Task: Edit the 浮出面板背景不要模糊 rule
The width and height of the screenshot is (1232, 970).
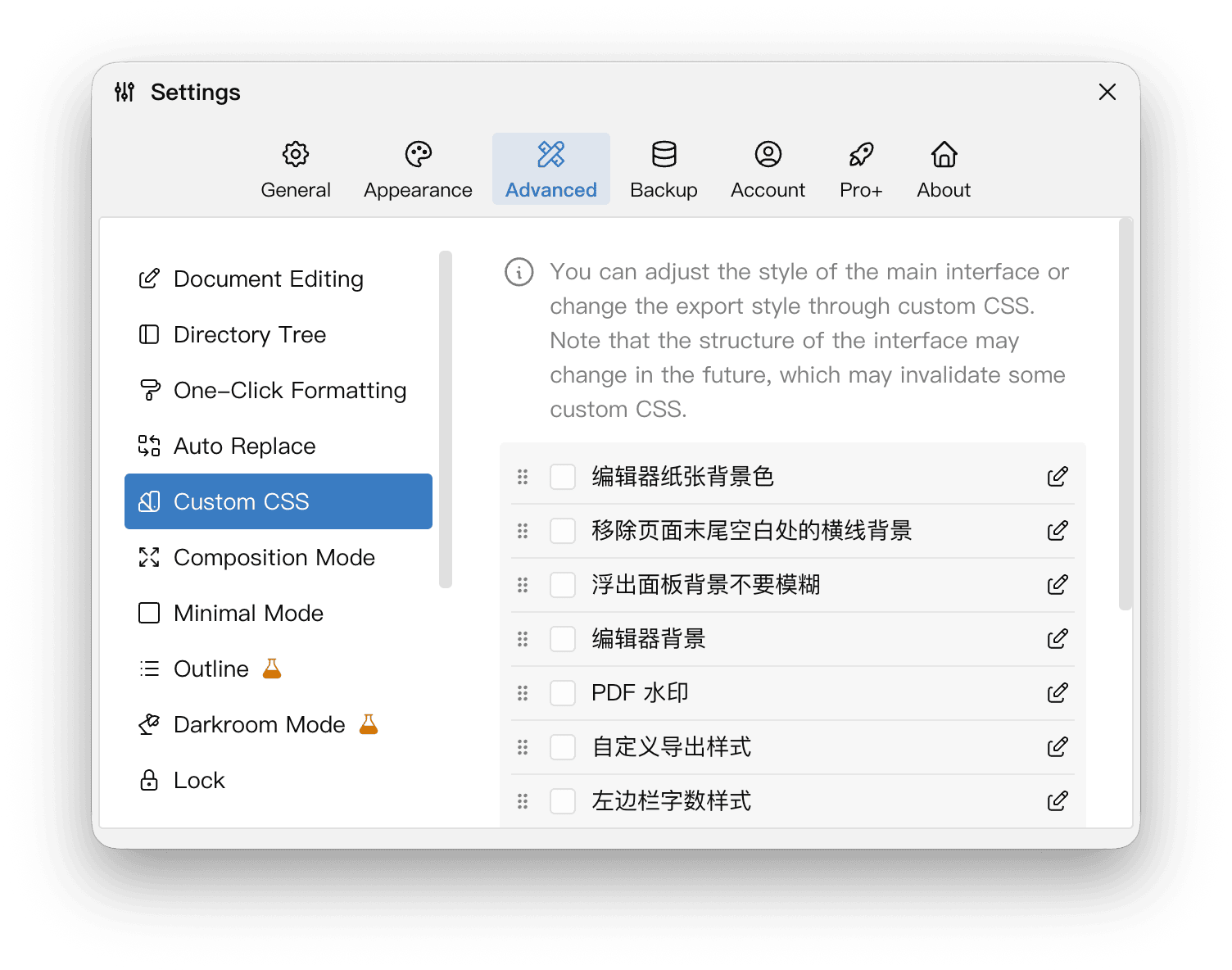Action: point(1058,585)
